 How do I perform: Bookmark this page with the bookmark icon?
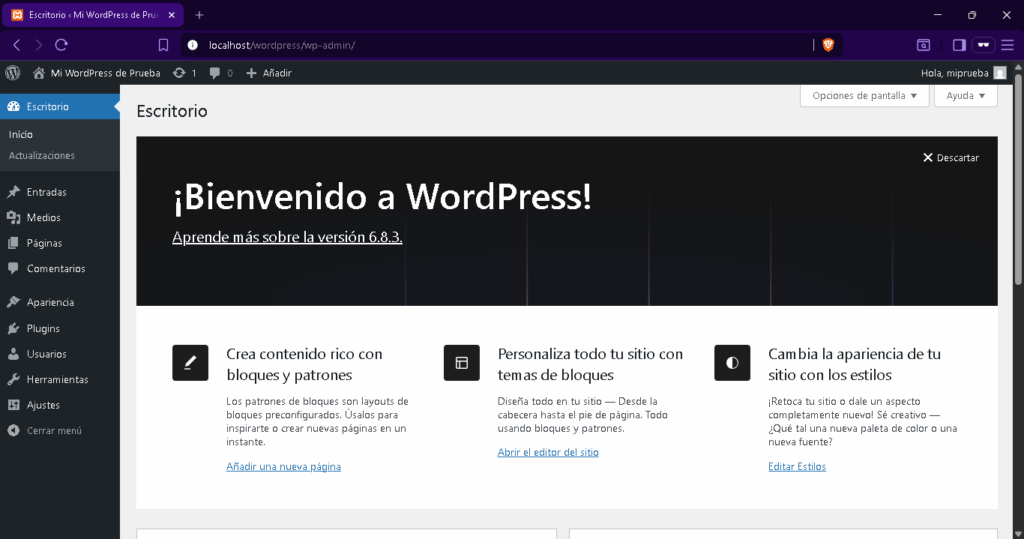pyautogui.click(x=163, y=45)
